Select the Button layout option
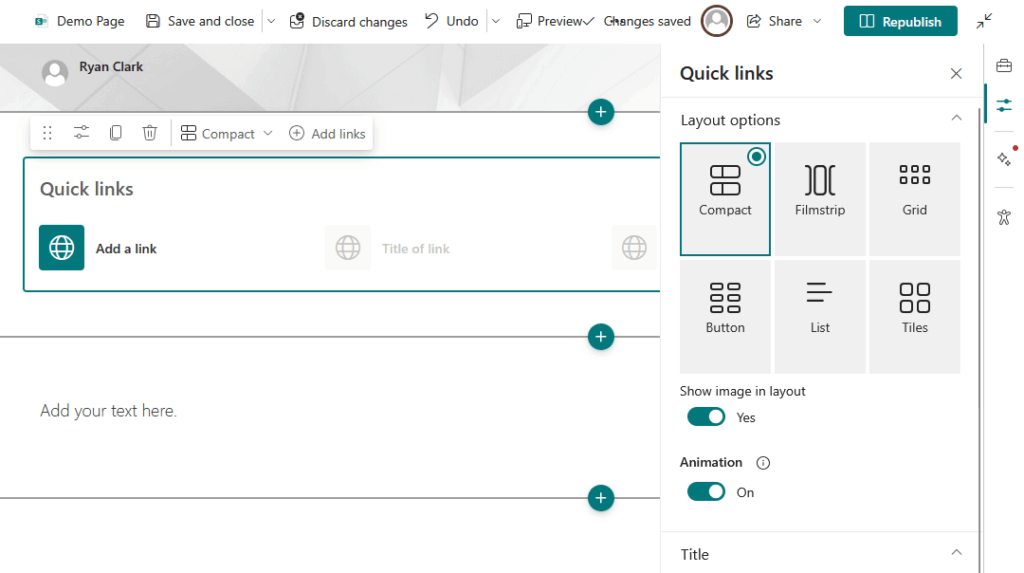Screen dimensions: 1024x573 725,316
